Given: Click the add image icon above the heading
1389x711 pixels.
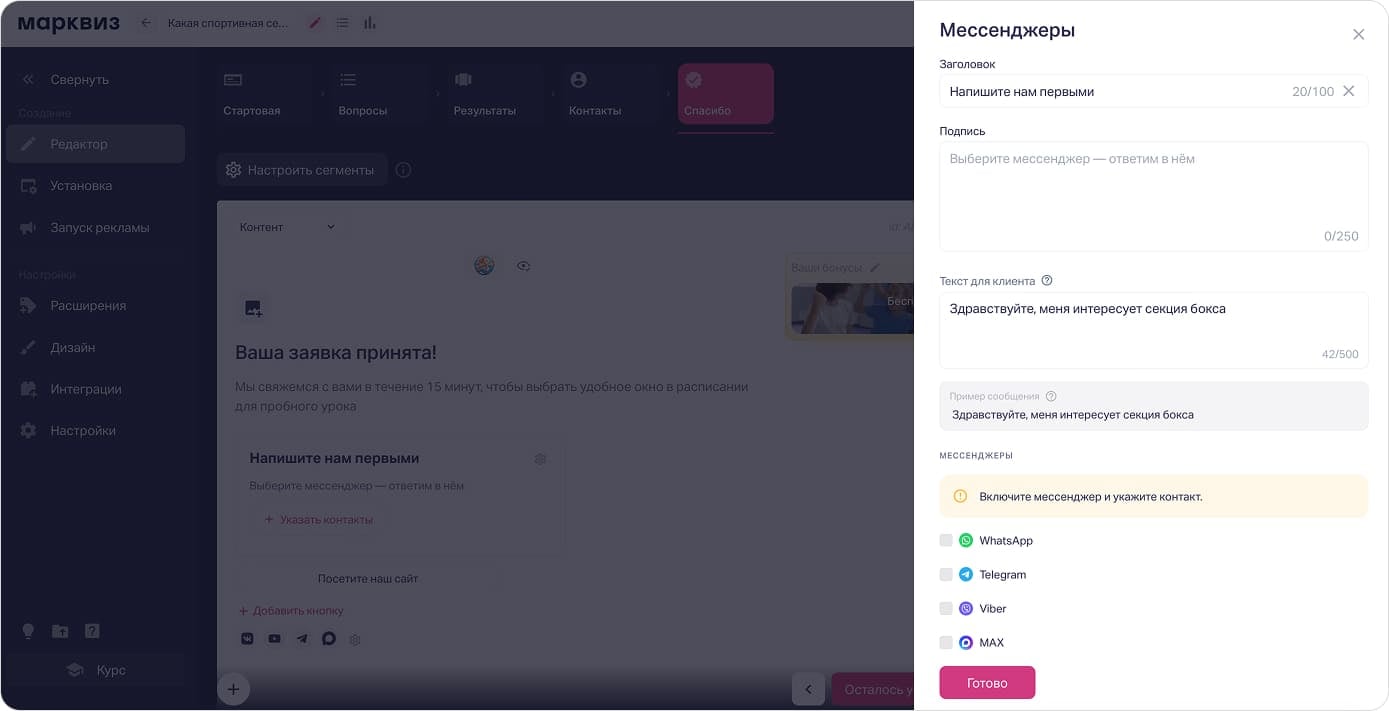Looking at the screenshot, I should point(252,309).
